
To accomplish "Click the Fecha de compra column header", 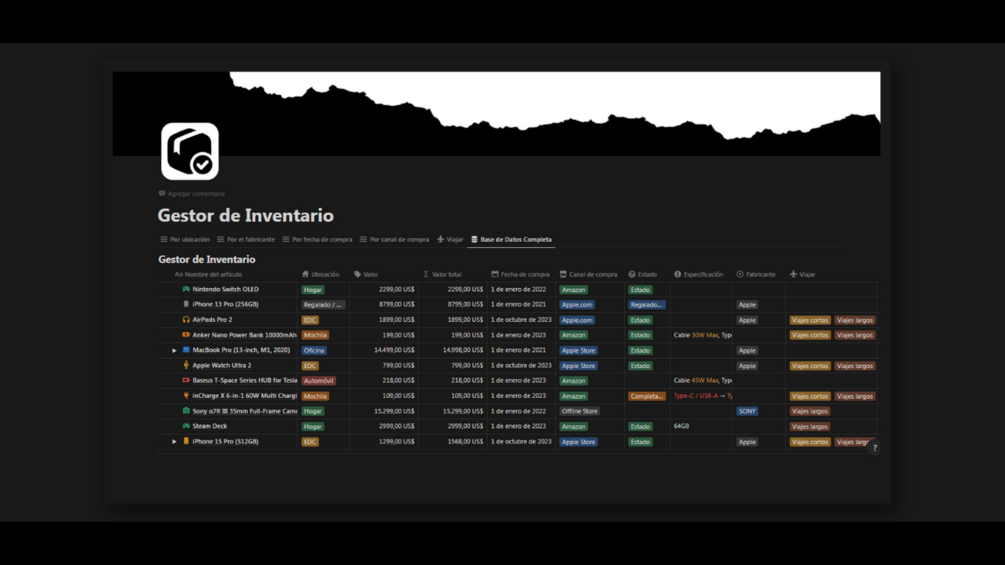I will pos(520,274).
